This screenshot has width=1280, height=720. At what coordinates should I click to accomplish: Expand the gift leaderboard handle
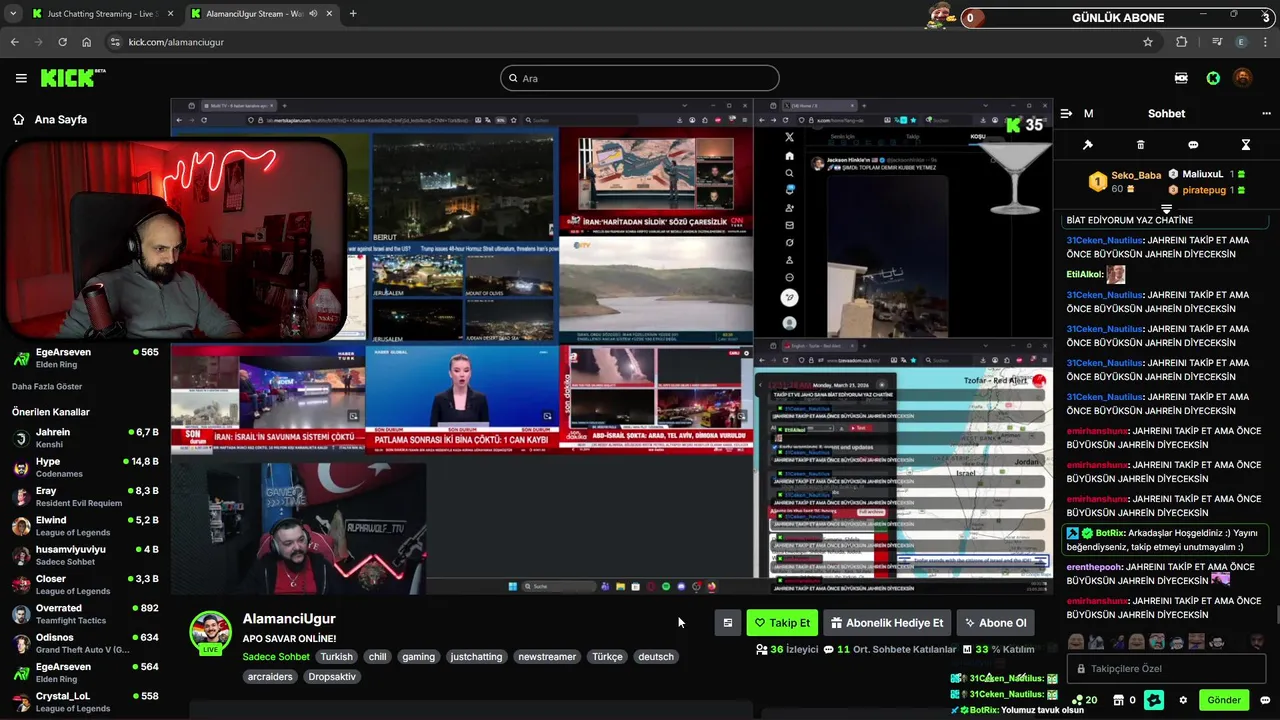tap(1166, 208)
